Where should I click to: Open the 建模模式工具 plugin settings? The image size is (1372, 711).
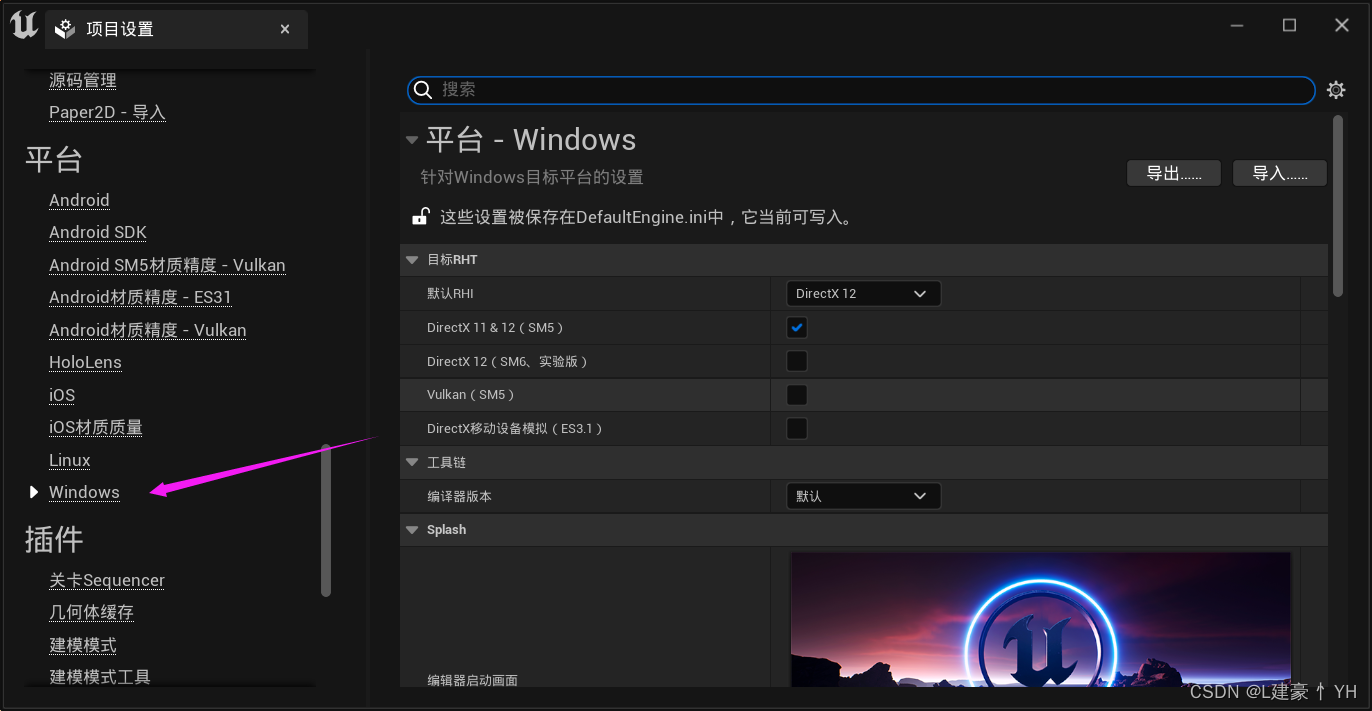[100, 677]
